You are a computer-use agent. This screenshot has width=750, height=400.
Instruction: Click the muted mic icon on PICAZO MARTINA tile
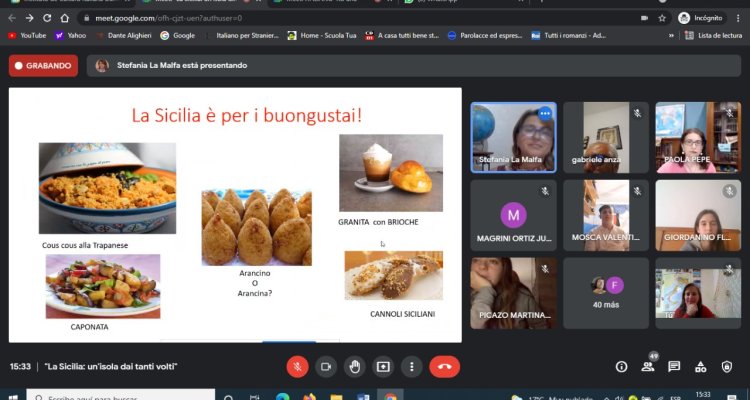545,269
